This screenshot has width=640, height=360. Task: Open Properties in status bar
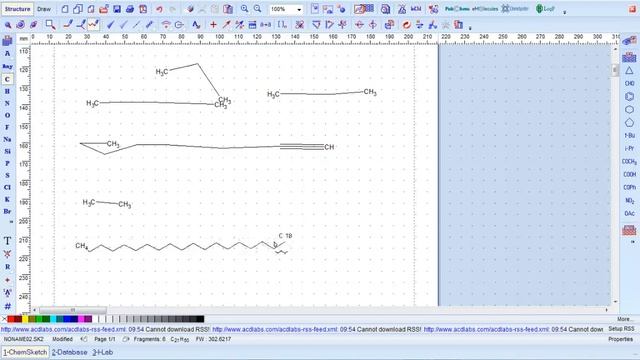pos(620,339)
